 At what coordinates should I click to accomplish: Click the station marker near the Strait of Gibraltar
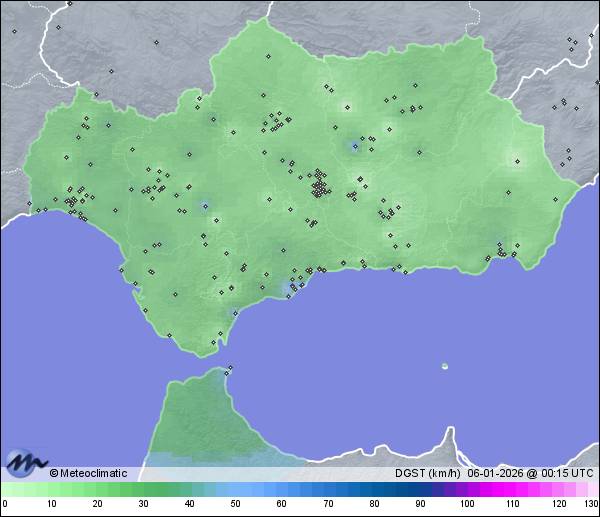230,369
